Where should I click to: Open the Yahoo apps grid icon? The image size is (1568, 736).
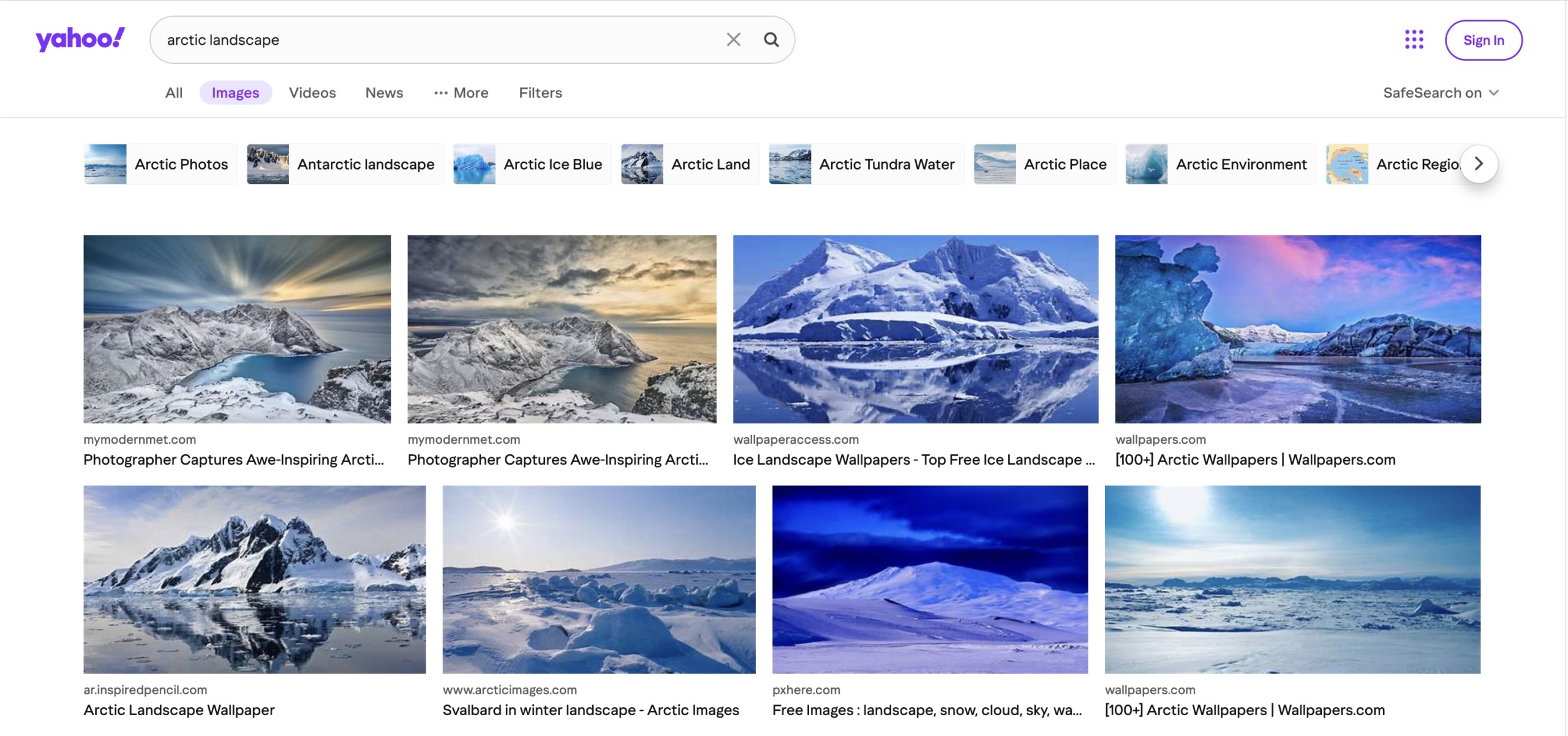tap(1414, 40)
